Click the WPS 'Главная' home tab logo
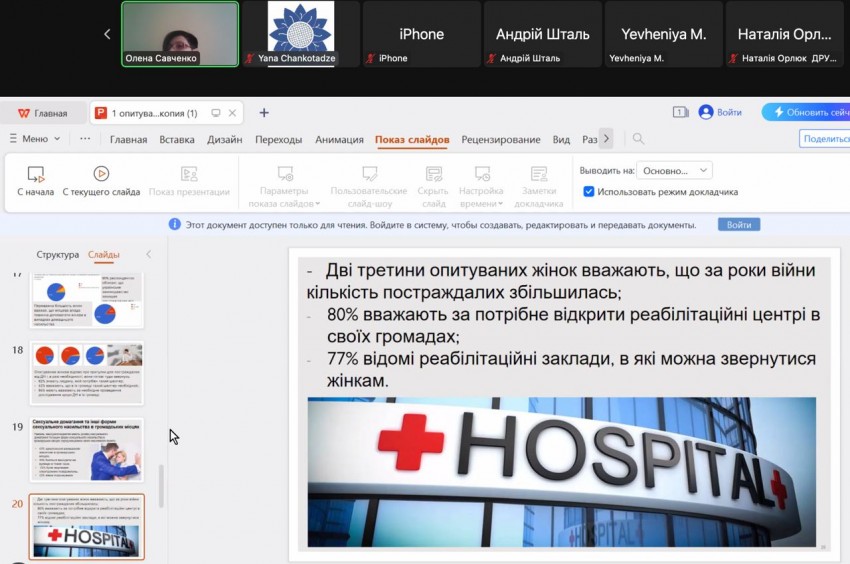This screenshot has width=850, height=564. point(24,113)
